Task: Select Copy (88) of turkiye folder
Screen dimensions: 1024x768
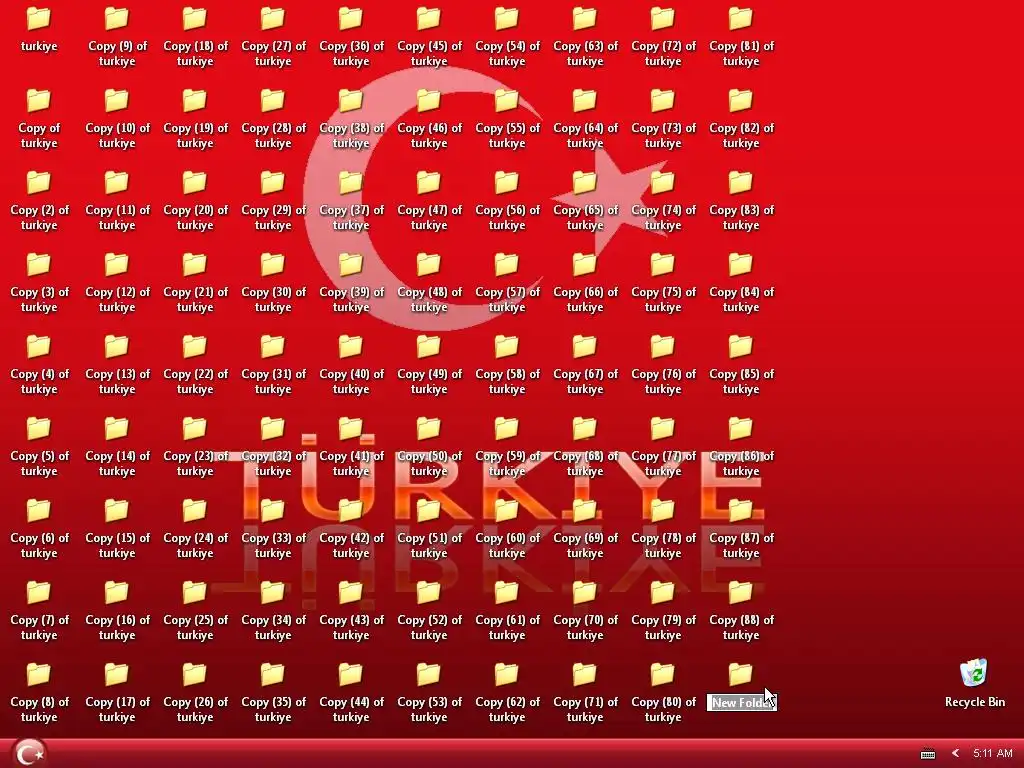Action: 741,592
